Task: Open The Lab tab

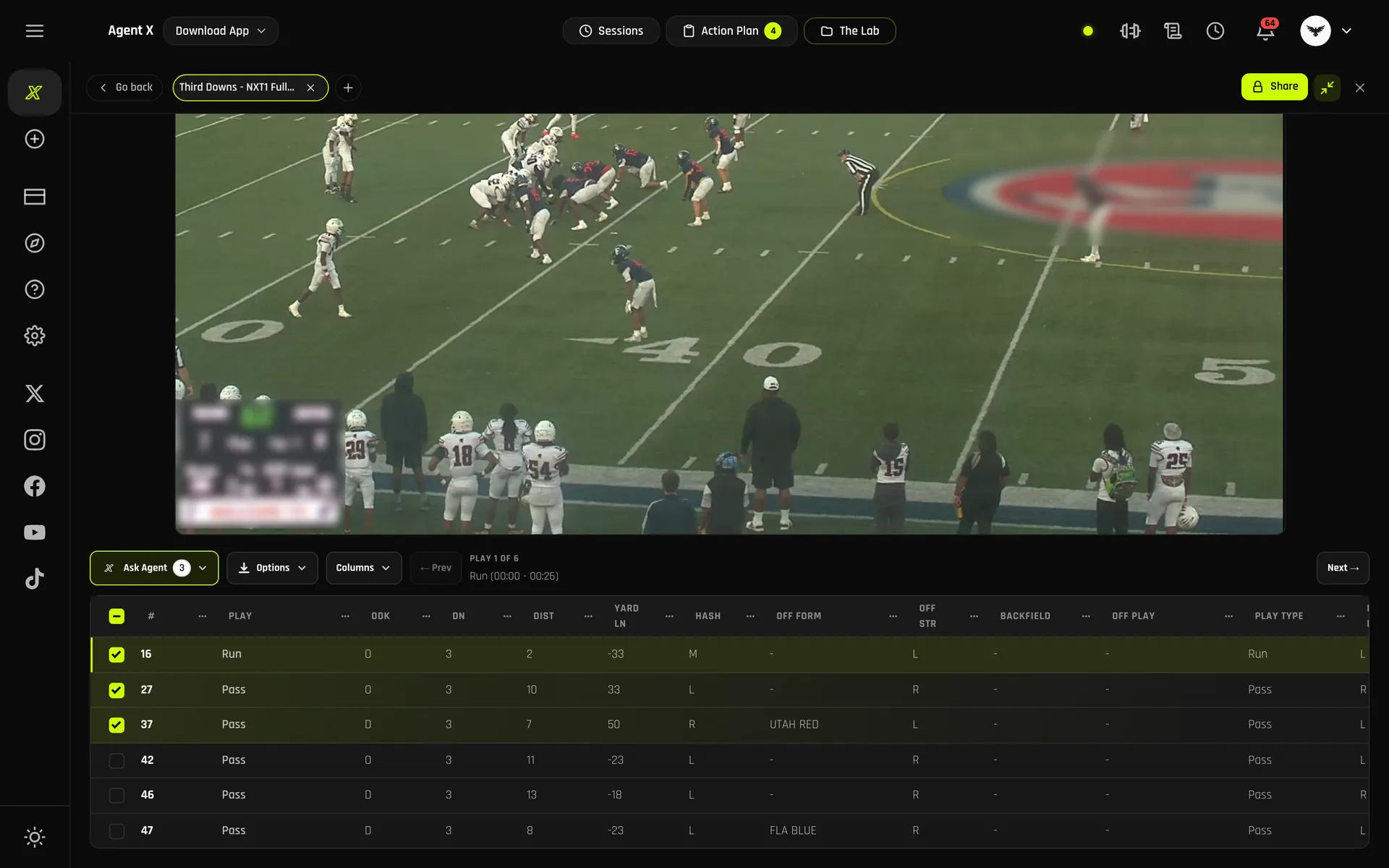Action: pos(850,31)
